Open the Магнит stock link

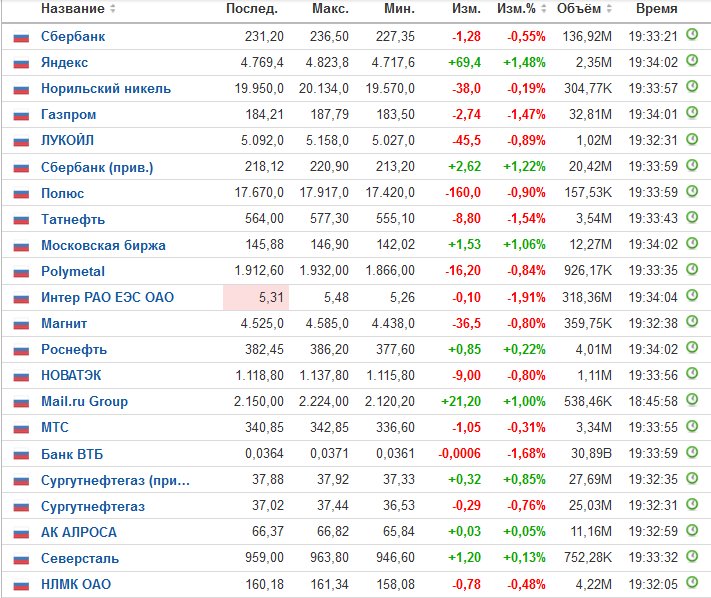[64, 324]
